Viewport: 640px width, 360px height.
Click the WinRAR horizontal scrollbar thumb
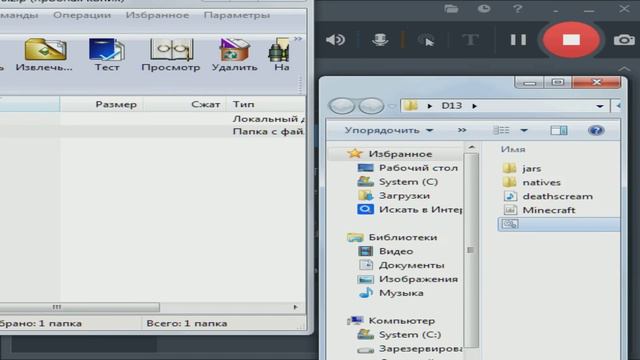coord(80,307)
